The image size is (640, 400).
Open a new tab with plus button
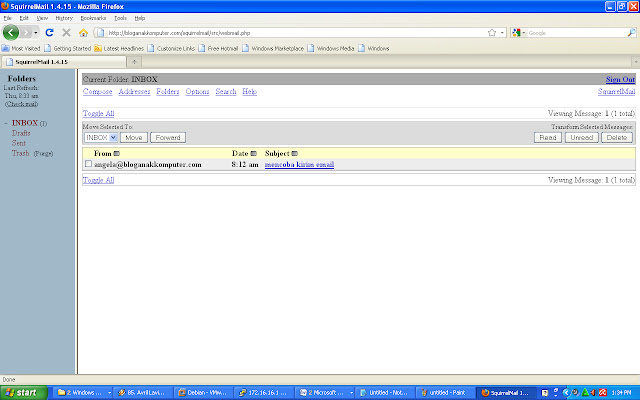(134, 62)
